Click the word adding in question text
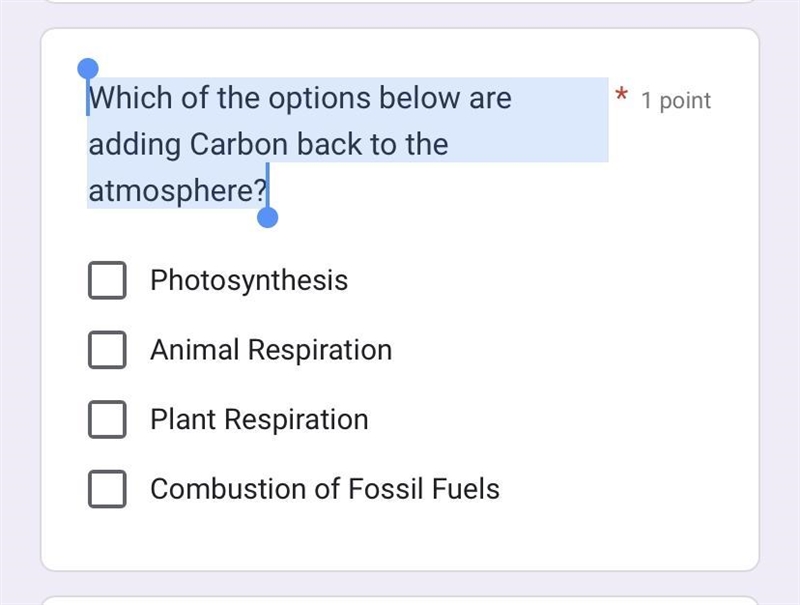The width and height of the screenshot is (800, 605). (x=135, y=145)
